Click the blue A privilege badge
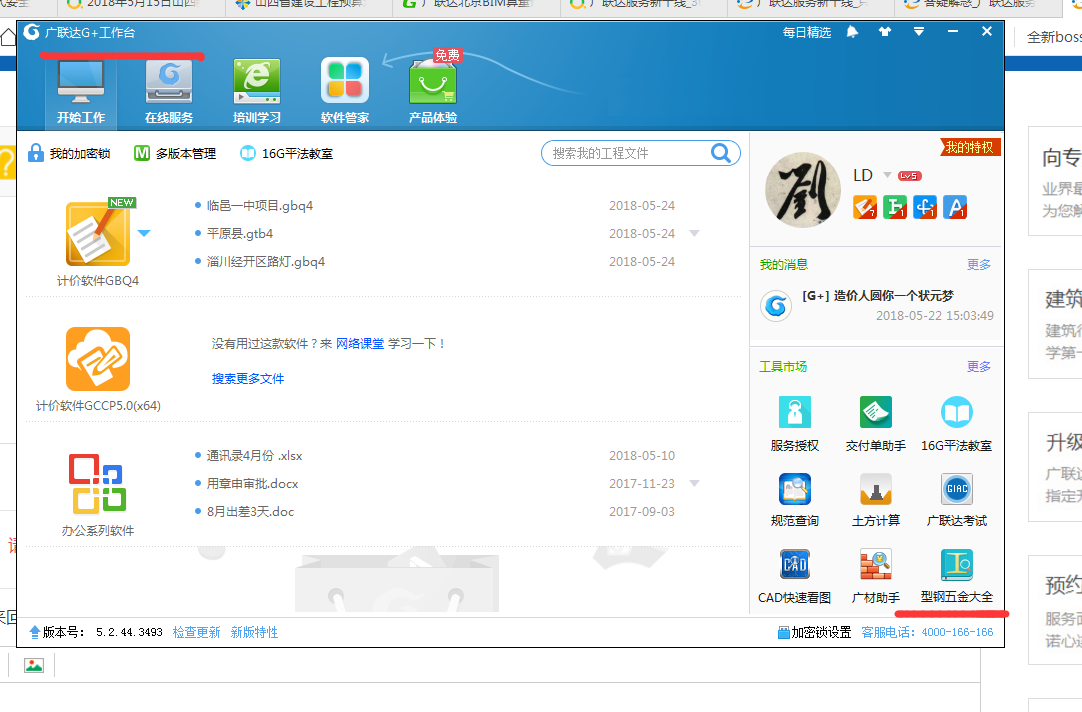The image size is (1082, 712). tap(956, 207)
